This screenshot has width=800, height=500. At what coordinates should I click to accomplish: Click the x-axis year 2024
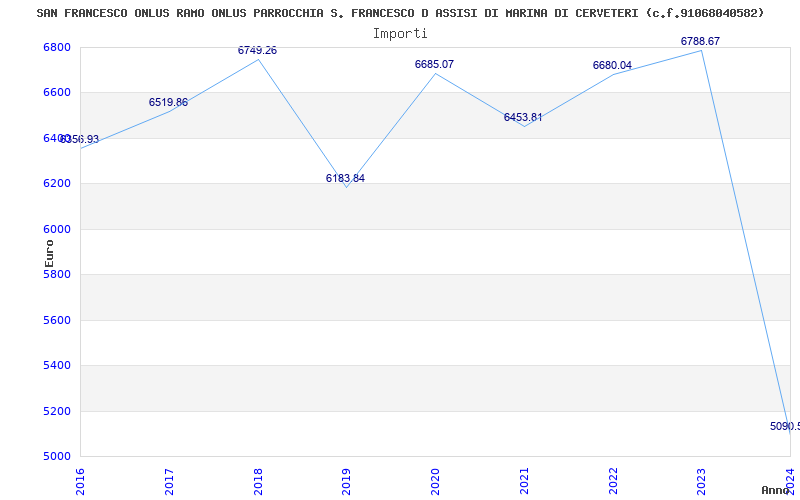[x=790, y=481]
